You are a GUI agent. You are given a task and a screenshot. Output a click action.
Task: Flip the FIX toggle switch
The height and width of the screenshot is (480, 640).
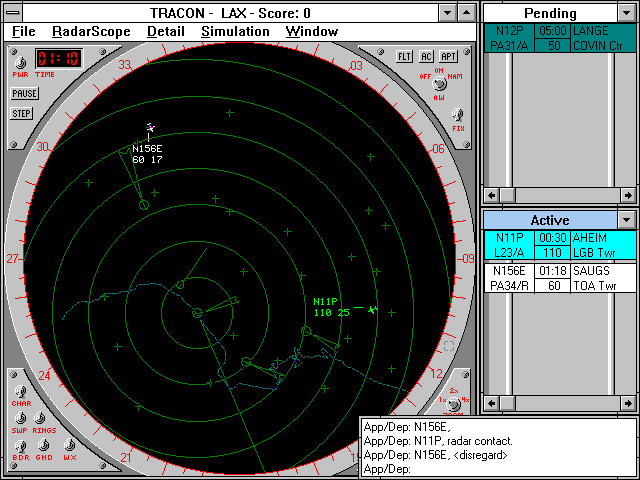tap(458, 116)
